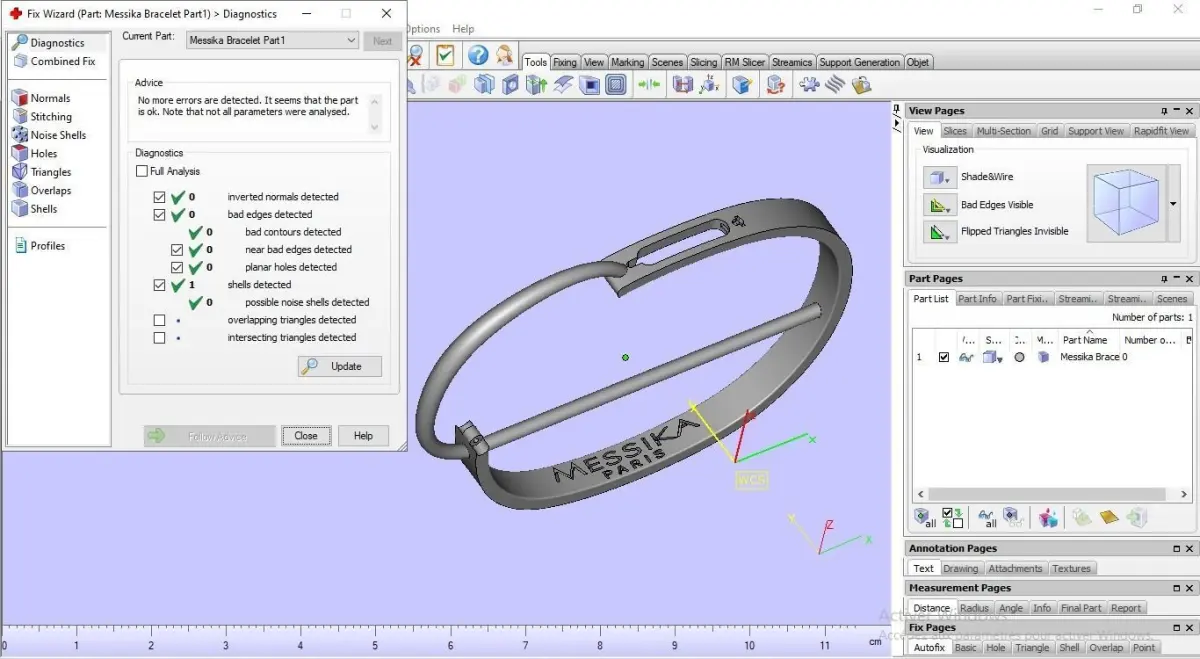Viewport: 1200px width, 659px height.
Task: Click the puzzle piece tool icon
Action: tap(809, 85)
